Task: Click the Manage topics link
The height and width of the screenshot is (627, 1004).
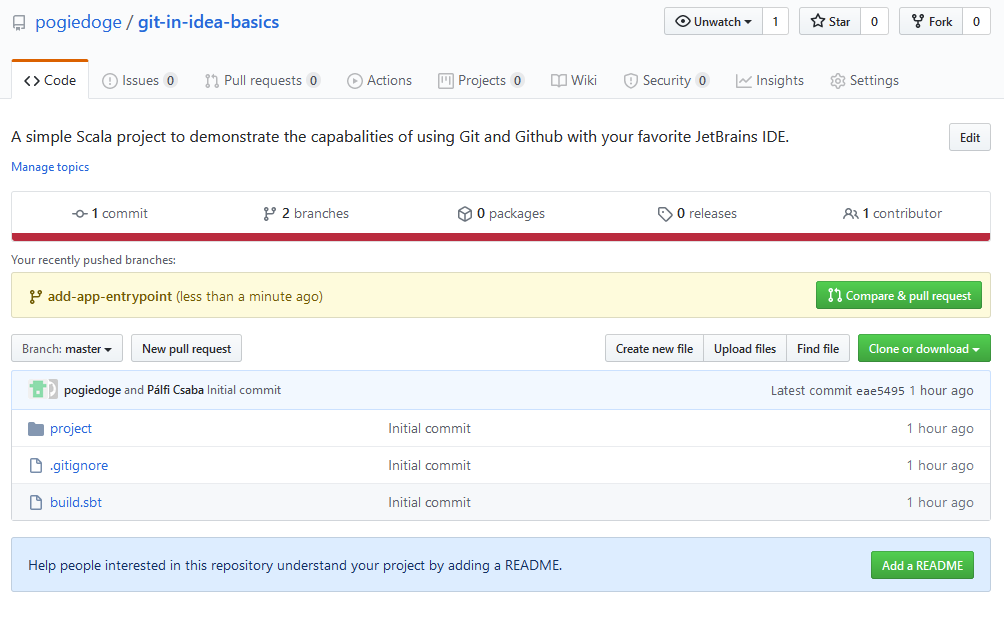Action: coord(50,167)
